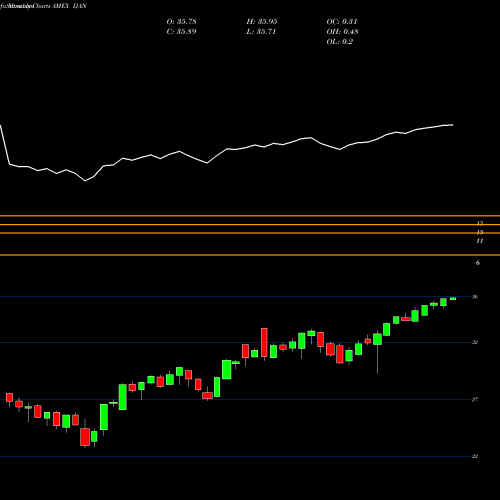
Task: Click the 15 indicator axis label
Action: point(480,223)
